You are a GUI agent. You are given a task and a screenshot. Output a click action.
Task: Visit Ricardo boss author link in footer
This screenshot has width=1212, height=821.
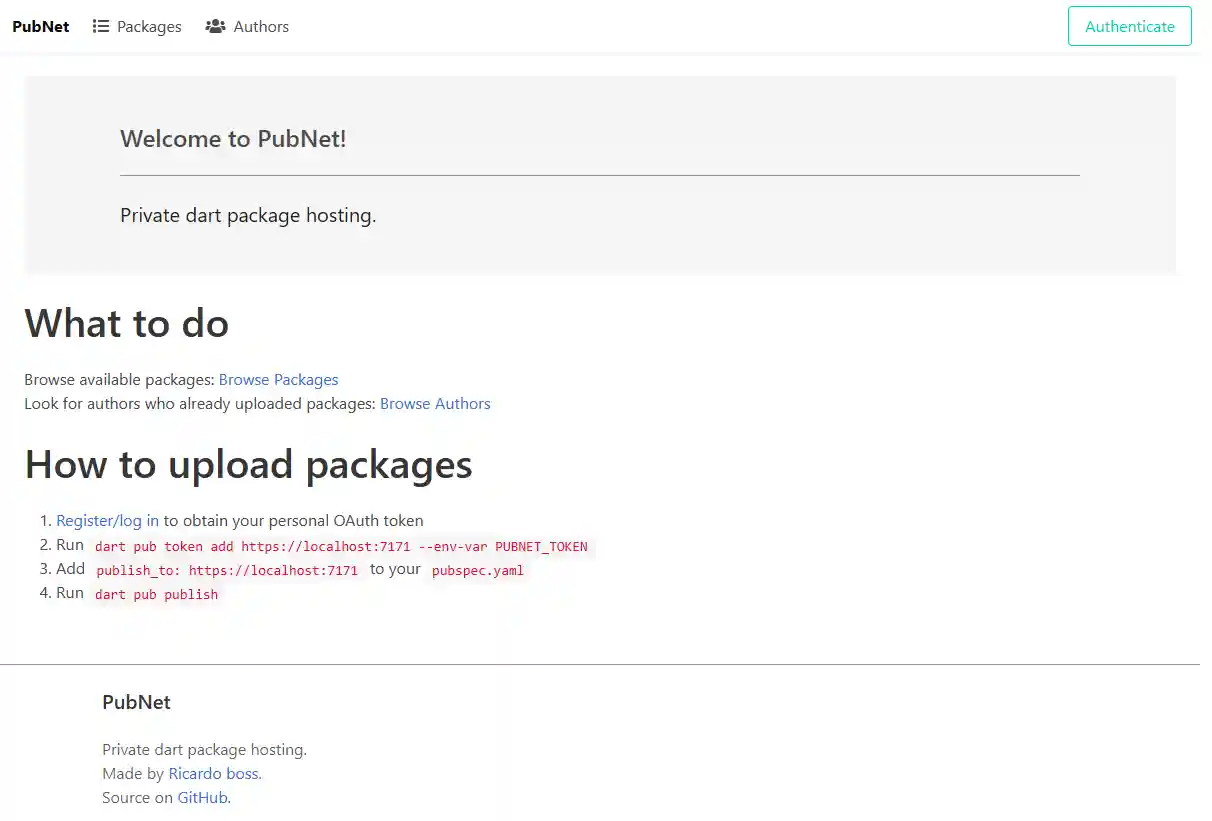tap(213, 773)
